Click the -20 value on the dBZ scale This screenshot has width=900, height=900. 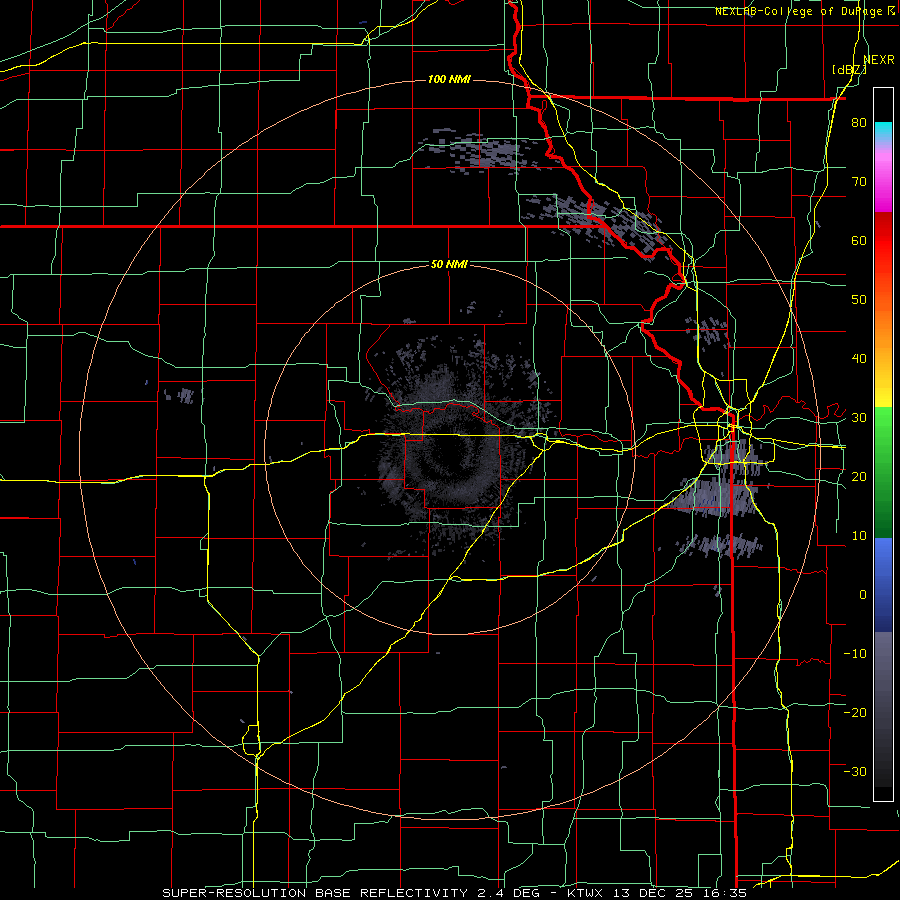[855, 712]
